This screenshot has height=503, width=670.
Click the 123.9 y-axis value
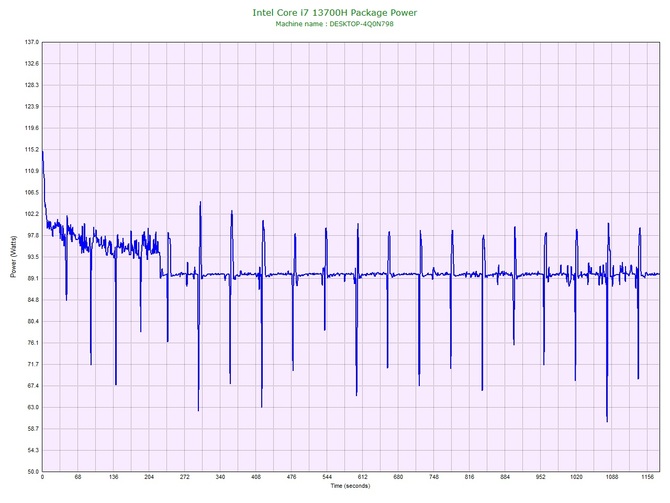click(32, 106)
